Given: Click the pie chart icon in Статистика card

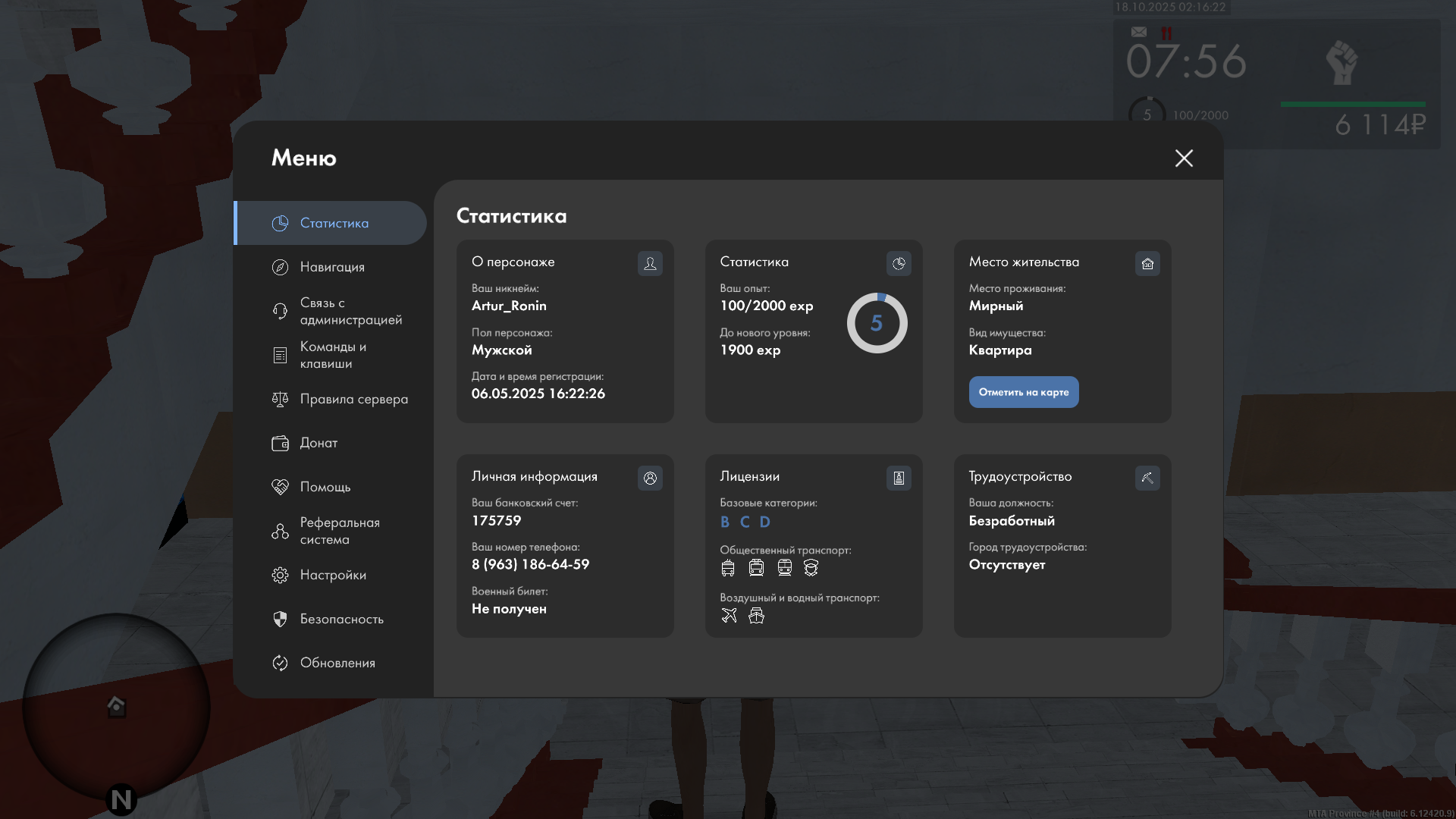Looking at the screenshot, I should (x=899, y=263).
